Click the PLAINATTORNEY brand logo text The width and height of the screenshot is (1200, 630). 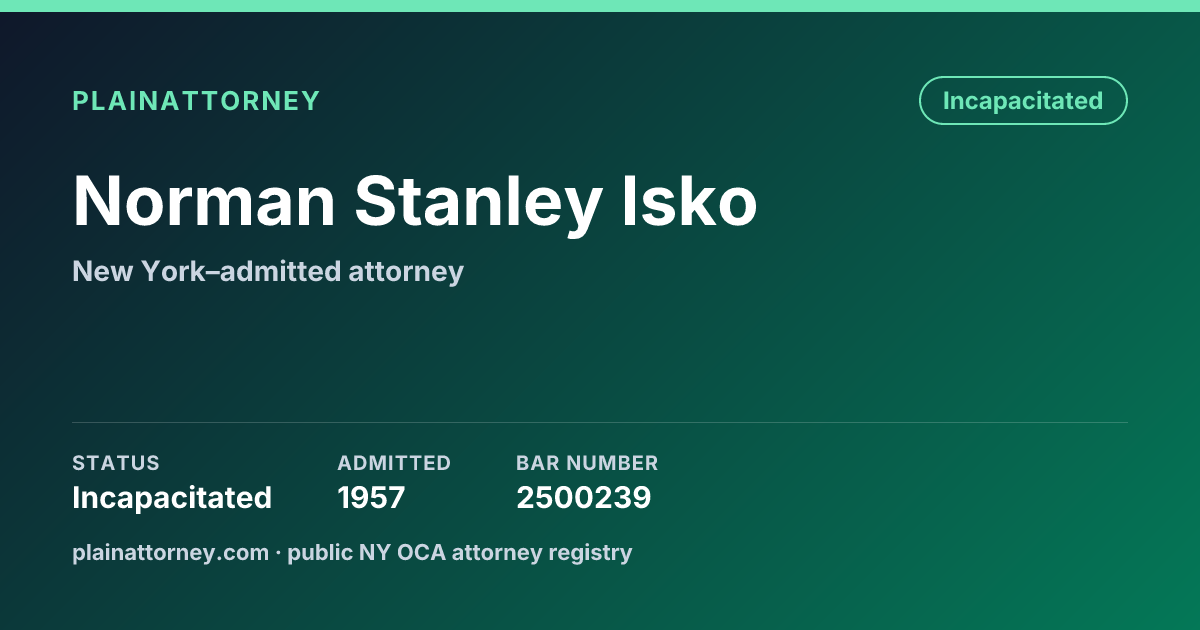click(196, 101)
